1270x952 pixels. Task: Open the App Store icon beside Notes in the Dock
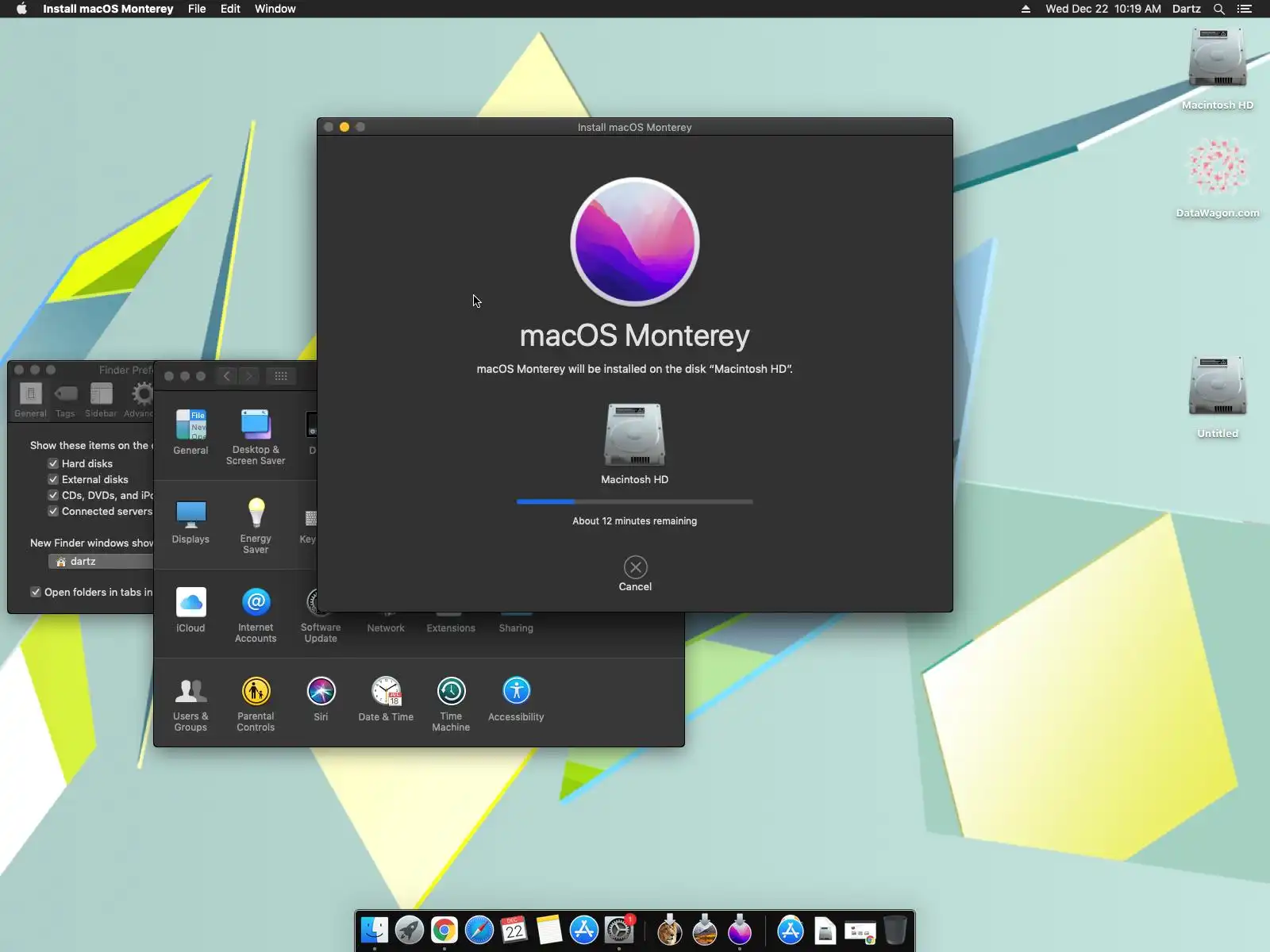[x=584, y=930]
